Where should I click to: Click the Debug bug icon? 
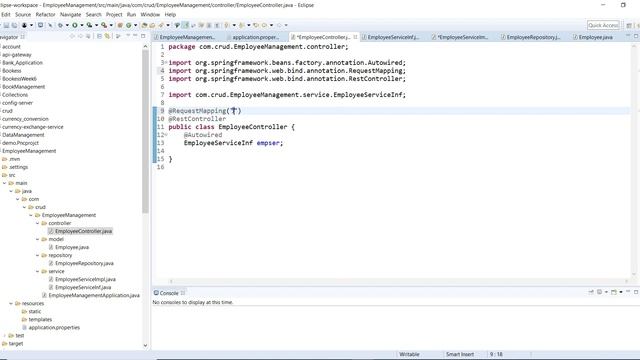tap(60, 25)
